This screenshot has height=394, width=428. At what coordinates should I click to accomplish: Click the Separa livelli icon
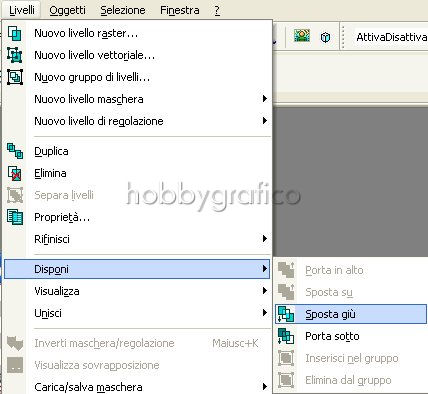click(15, 195)
